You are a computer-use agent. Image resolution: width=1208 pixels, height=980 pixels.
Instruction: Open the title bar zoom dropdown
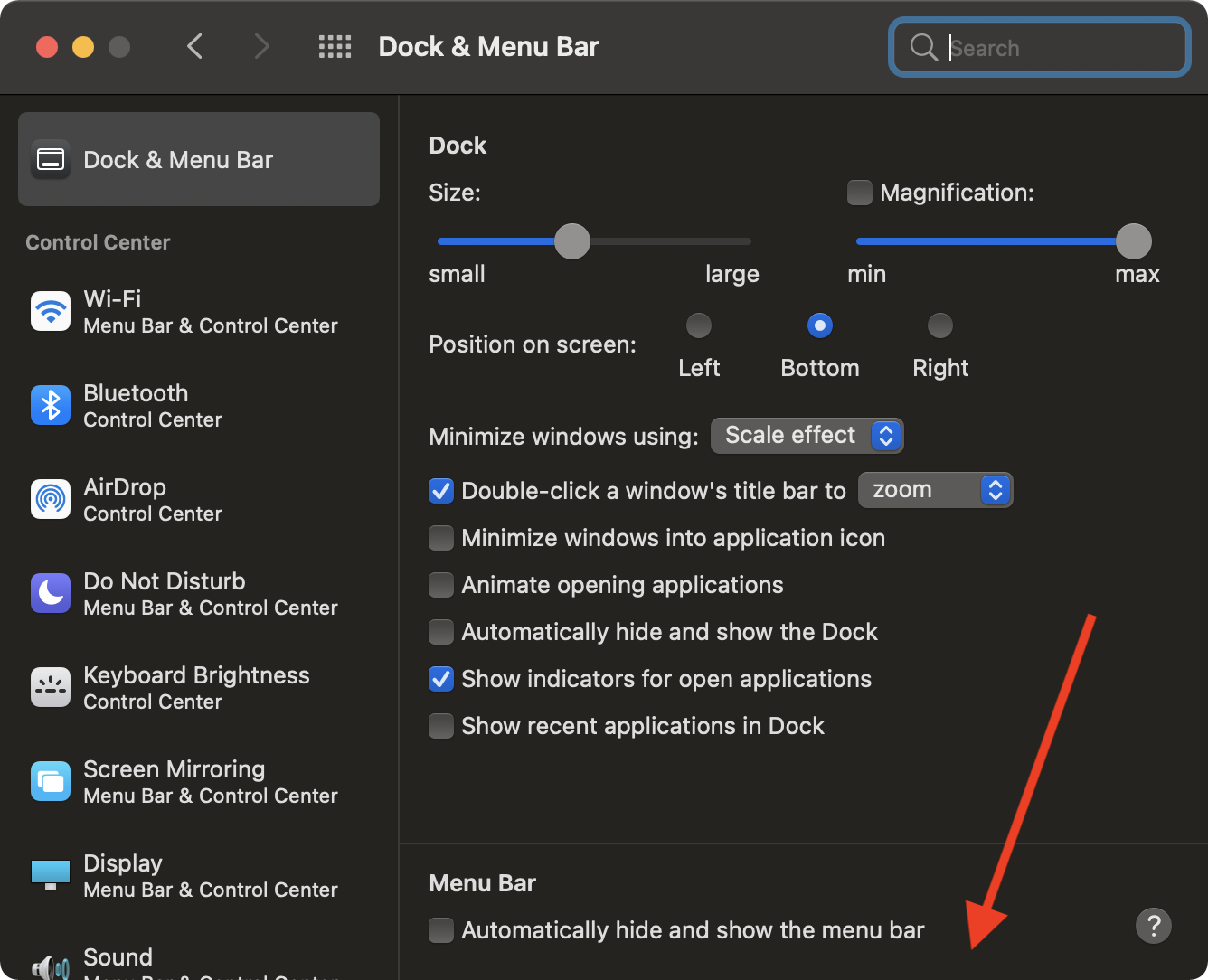[x=935, y=490]
